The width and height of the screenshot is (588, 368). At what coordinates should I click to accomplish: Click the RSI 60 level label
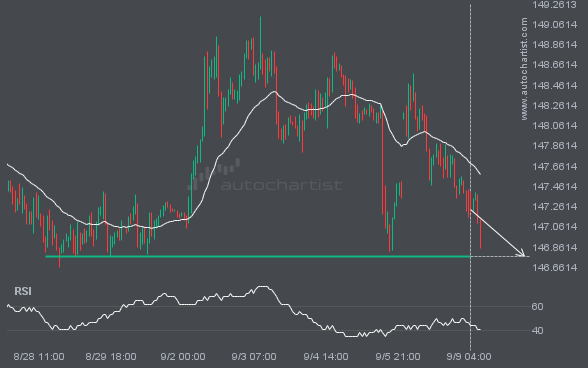[537, 306]
